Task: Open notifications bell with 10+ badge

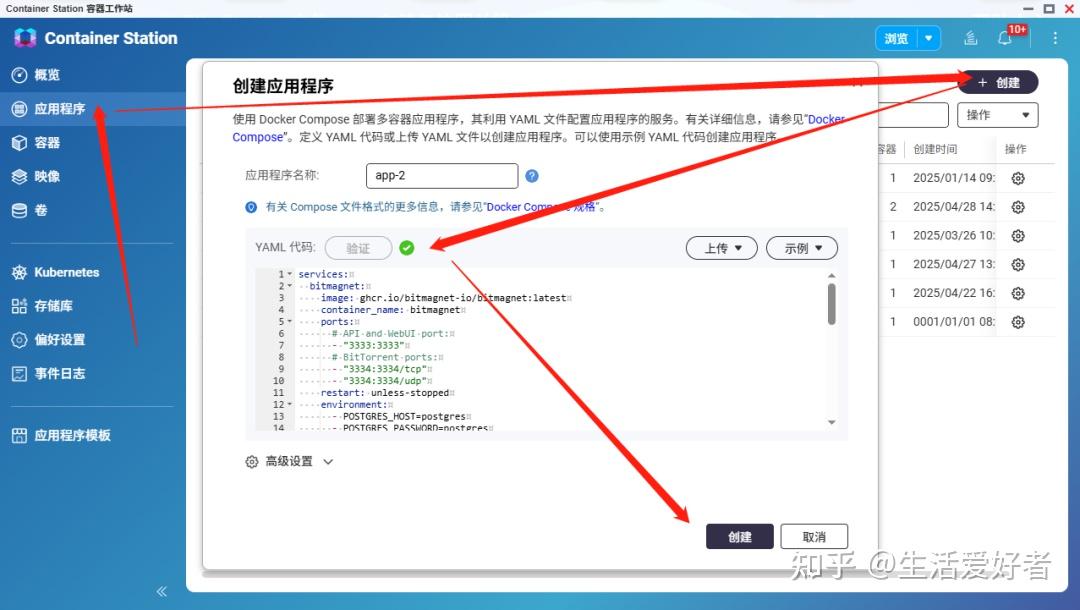Action: 1005,38
